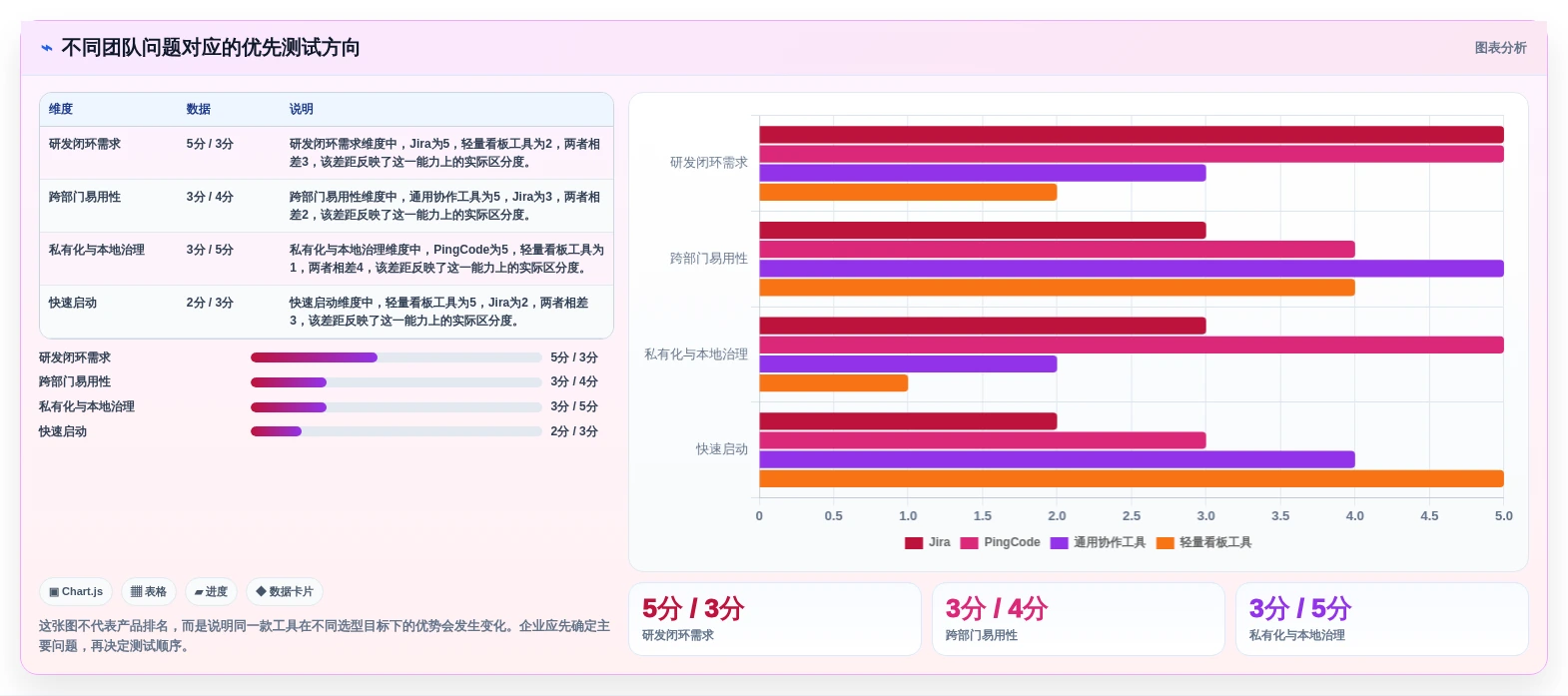Open the 5分 / 3分 研发闭环需求 data card
The width and height of the screenshot is (1568, 696).
(775, 619)
